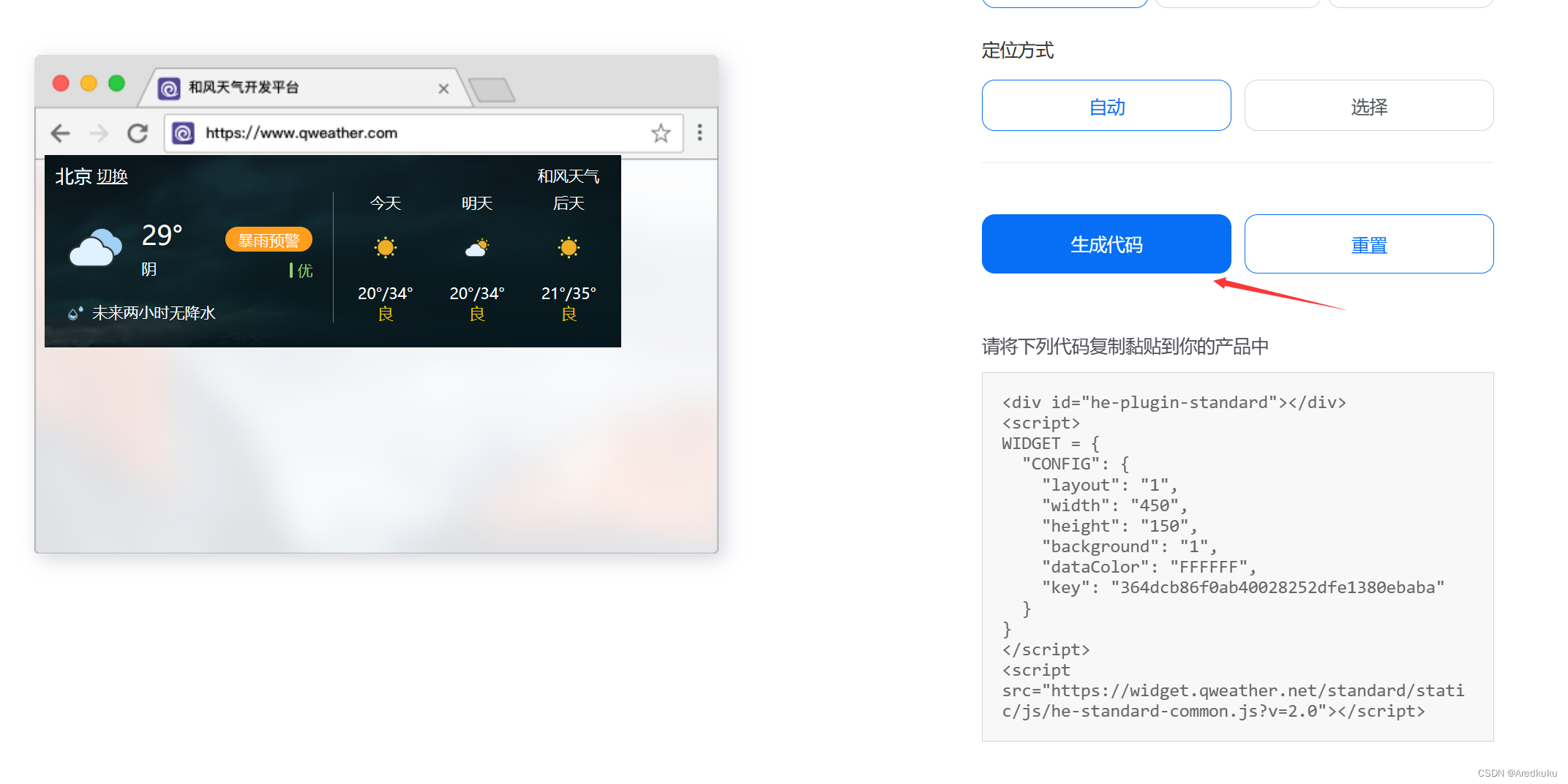Image resolution: width=1568 pixels, height=784 pixels.
Task: Click 后天 forecast label
Action: click(x=569, y=203)
